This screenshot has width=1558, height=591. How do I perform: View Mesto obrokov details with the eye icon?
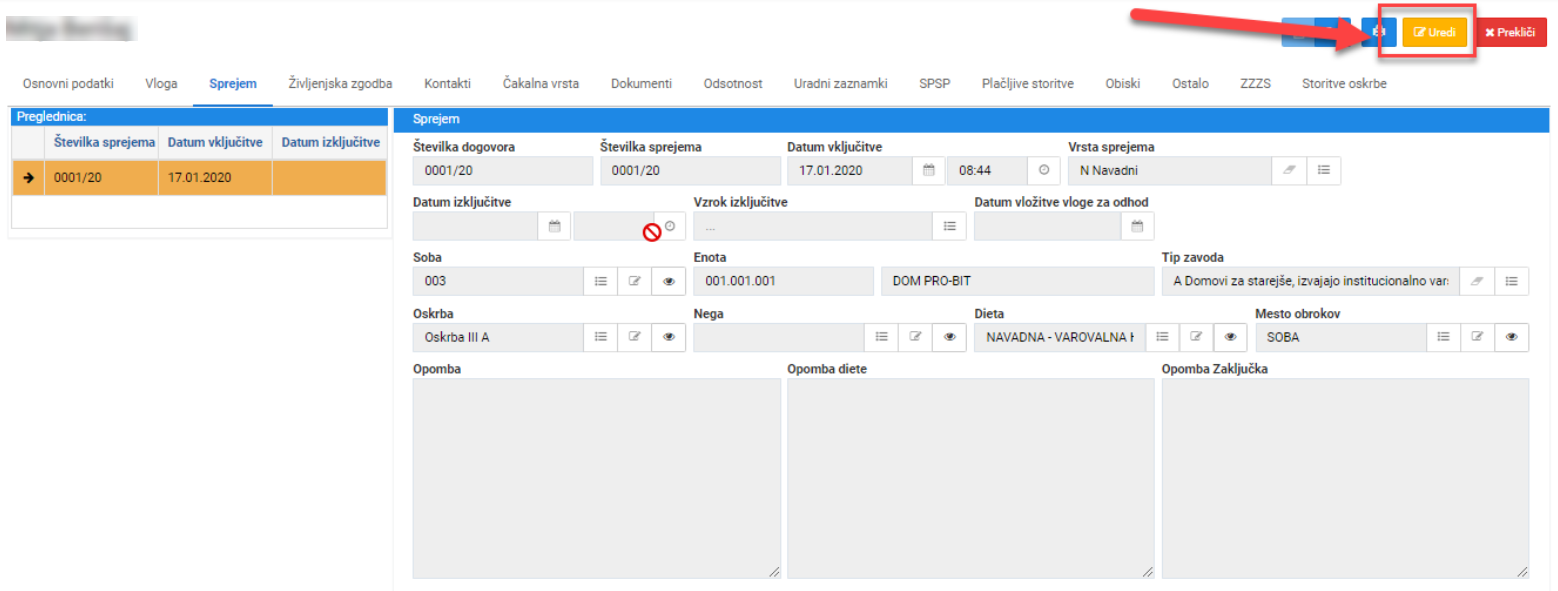coord(1511,337)
